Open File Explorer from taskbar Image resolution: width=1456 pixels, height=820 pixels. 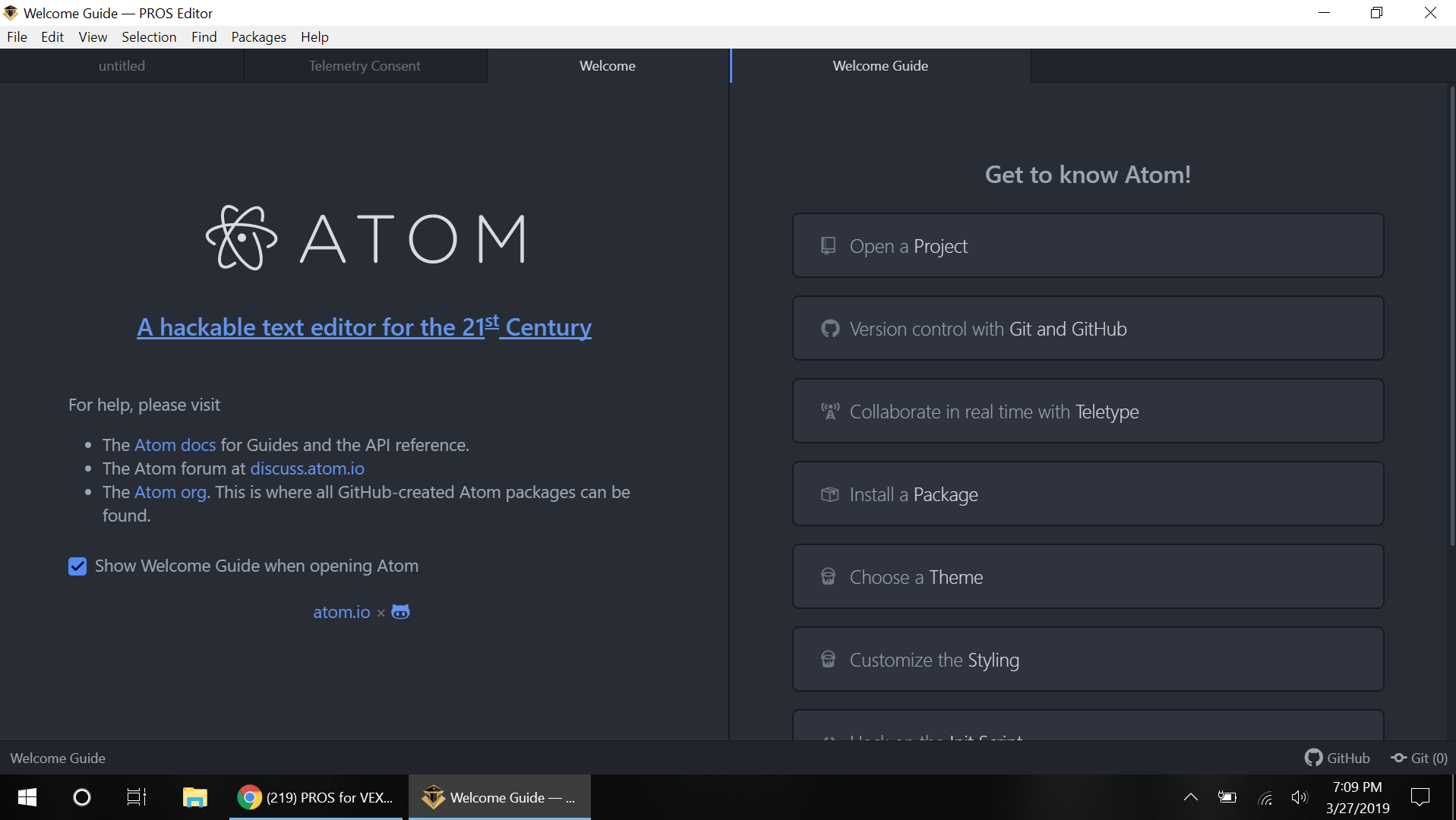click(x=195, y=797)
